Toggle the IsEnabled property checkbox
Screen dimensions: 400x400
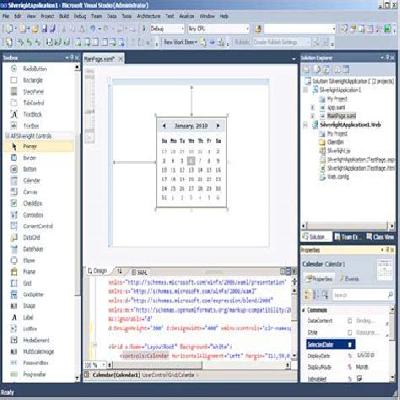coord(359,379)
